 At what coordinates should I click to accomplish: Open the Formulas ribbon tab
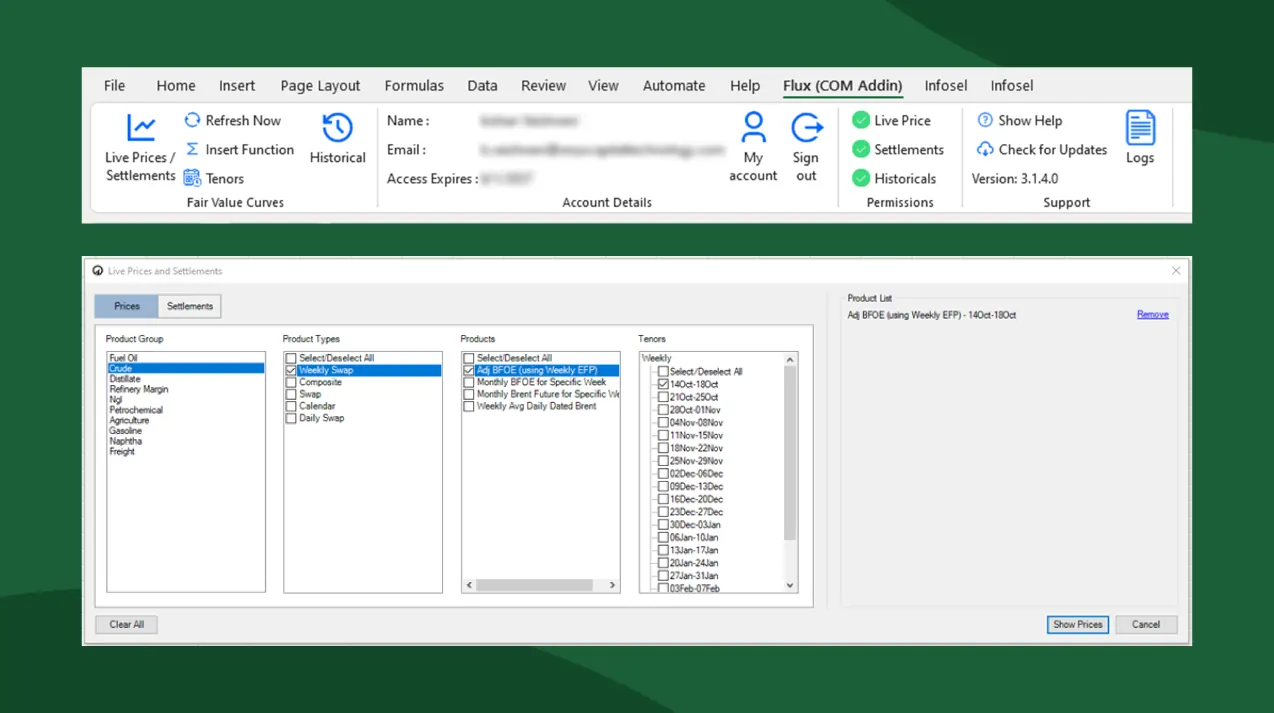[x=414, y=86]
